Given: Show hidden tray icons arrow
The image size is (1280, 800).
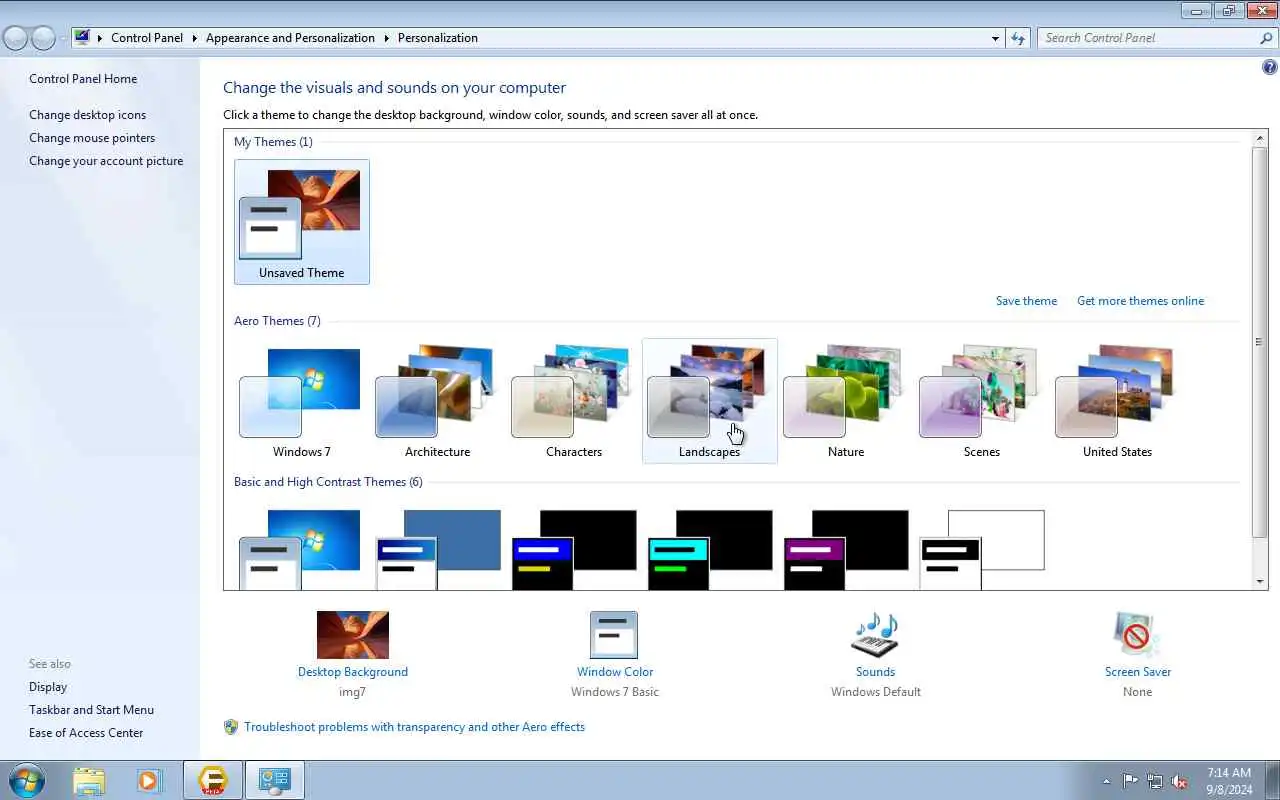Looking at the screenshot, I should coord(1106,781).
